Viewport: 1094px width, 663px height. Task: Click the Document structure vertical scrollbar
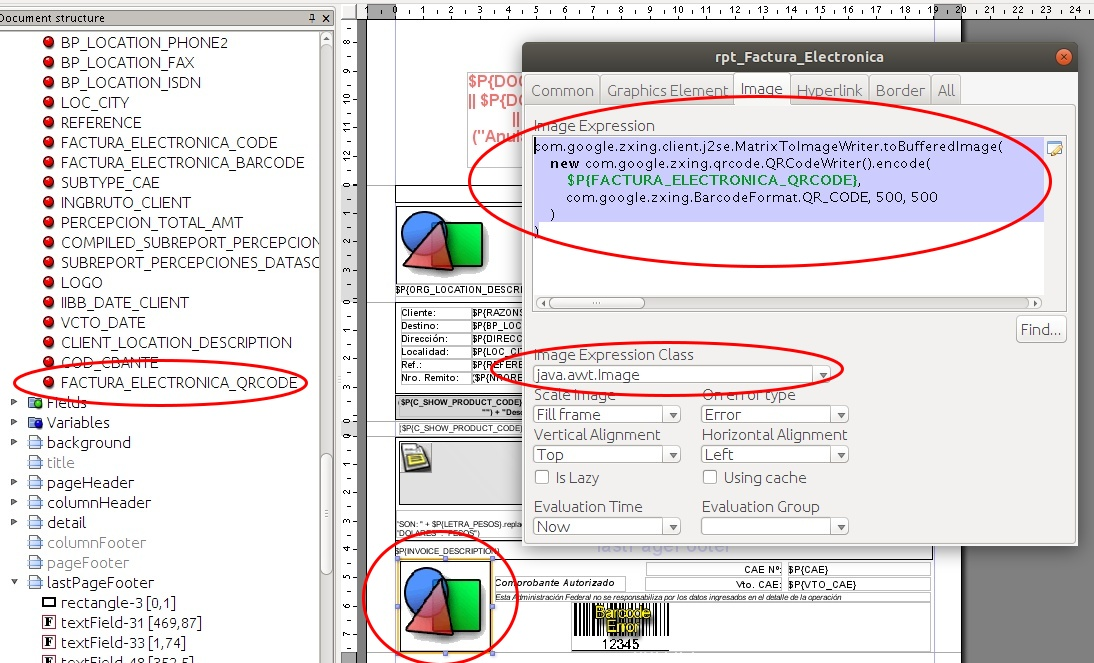(326, 513)
